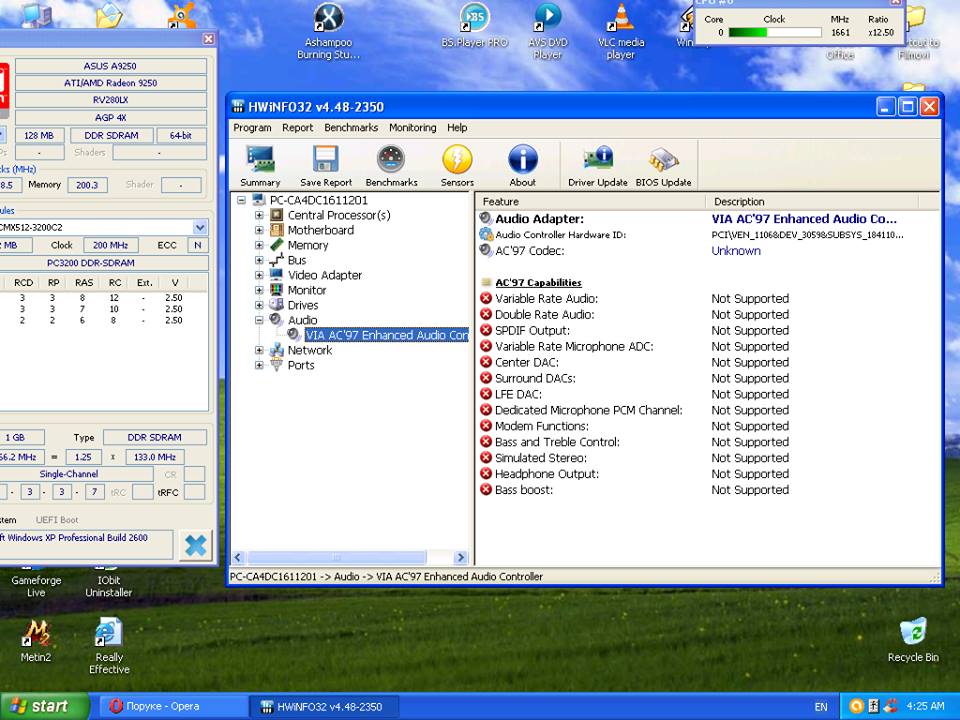
Task: Open BIOS Update toolbar icon
Action: click(663, 164)
